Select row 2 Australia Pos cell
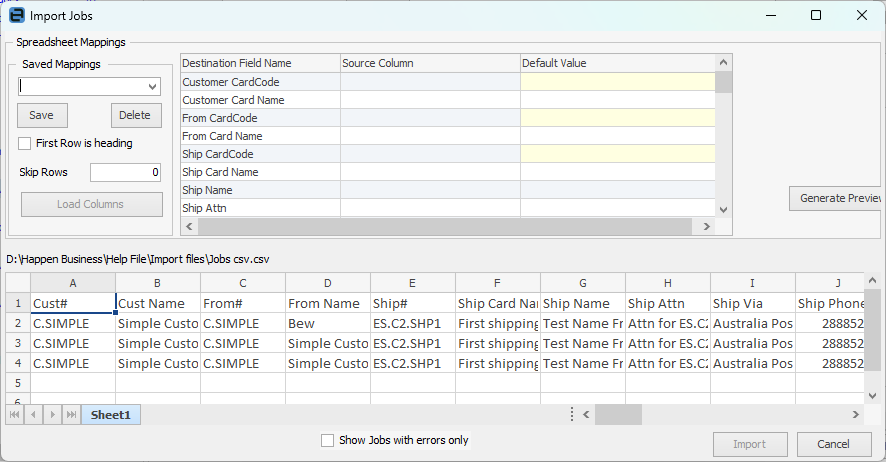886x462 pixels. click(x=753, y=324)
